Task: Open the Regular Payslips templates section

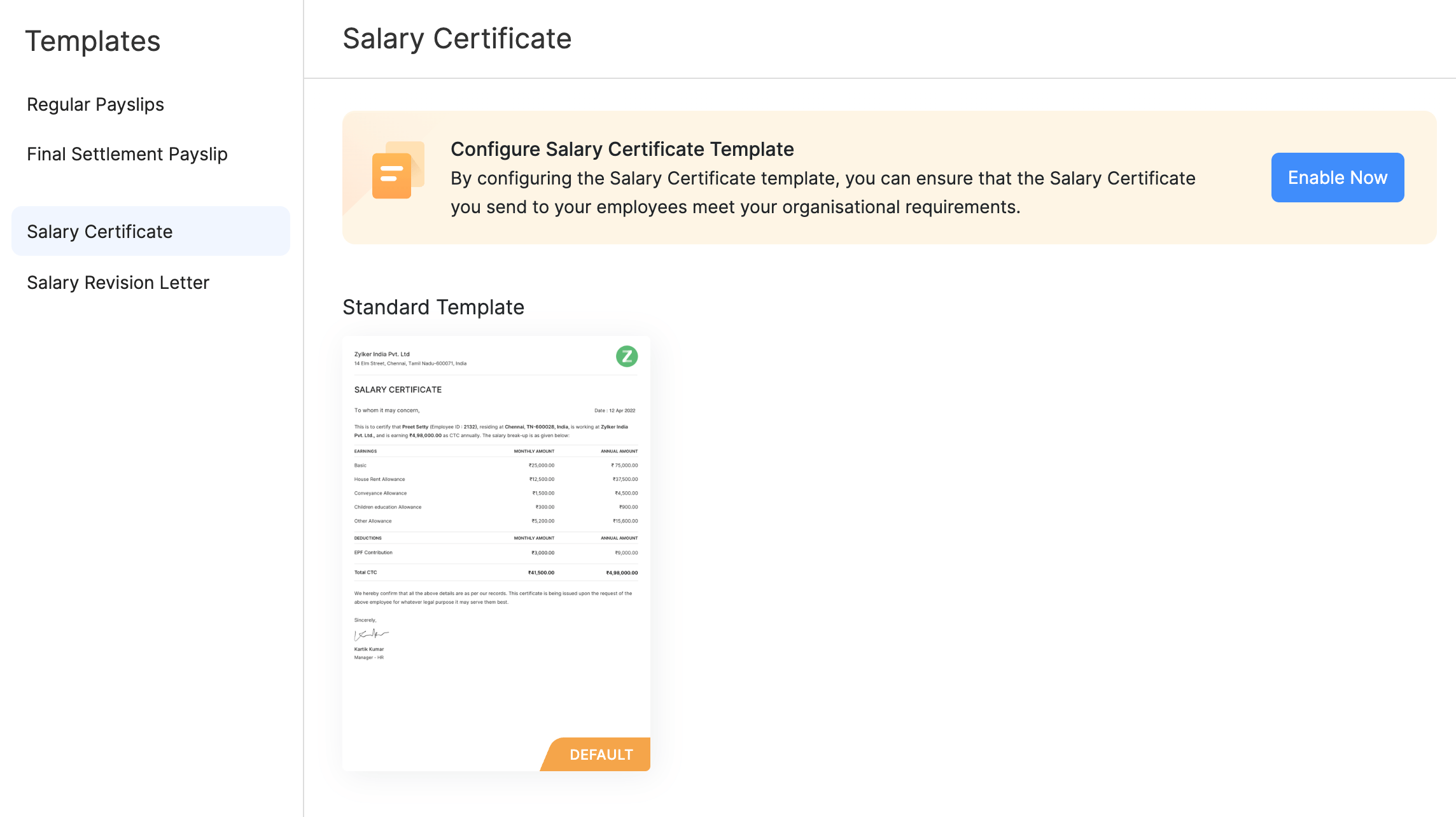Action: 95,104
